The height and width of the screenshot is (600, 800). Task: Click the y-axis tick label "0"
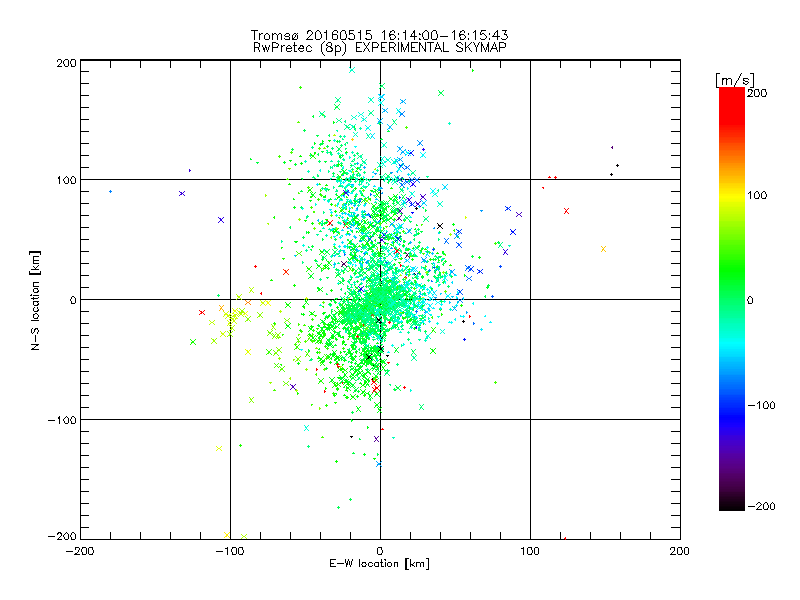[x=73, y=300]
